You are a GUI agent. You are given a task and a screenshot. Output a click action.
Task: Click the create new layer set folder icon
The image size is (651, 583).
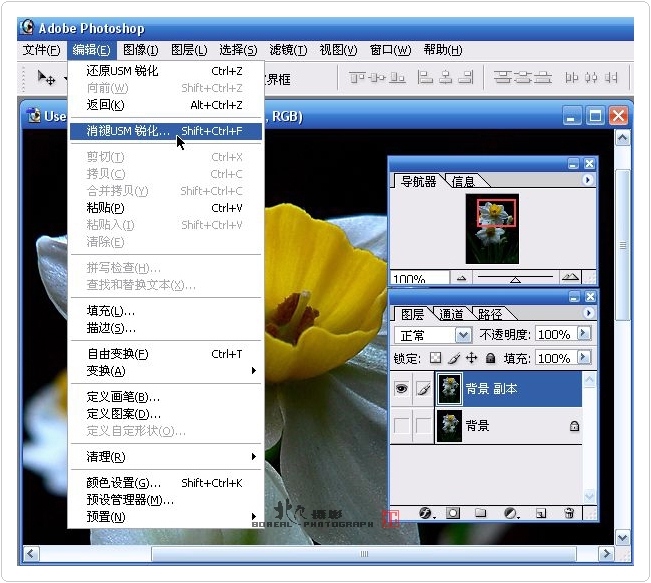click(x=480, y=513)
